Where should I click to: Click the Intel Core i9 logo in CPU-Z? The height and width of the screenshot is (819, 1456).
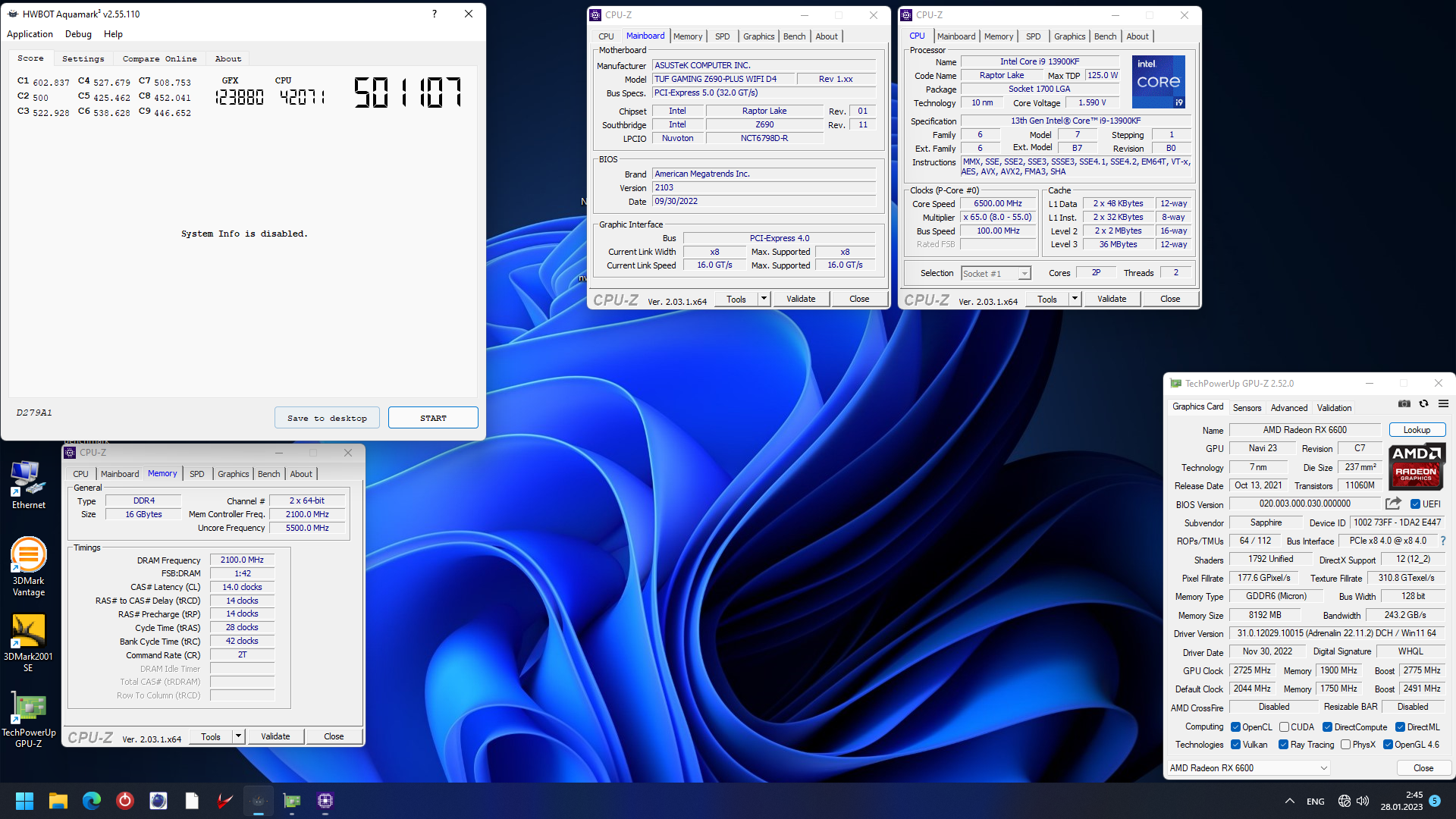click(x=1159, y=82)
